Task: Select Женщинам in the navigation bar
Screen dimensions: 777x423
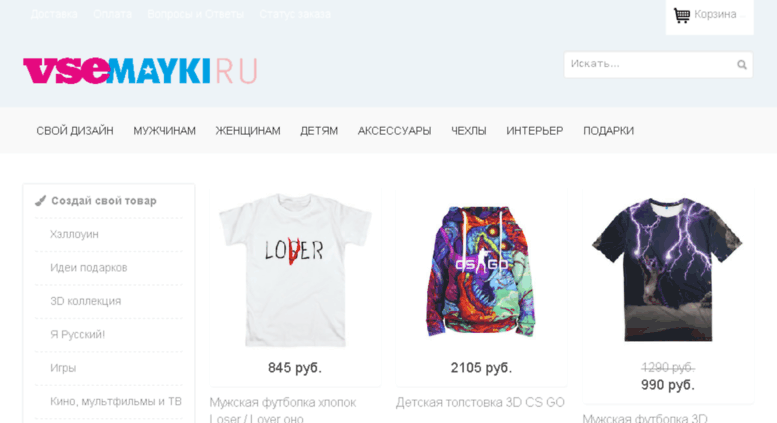Action: click(x=248, y=131)
